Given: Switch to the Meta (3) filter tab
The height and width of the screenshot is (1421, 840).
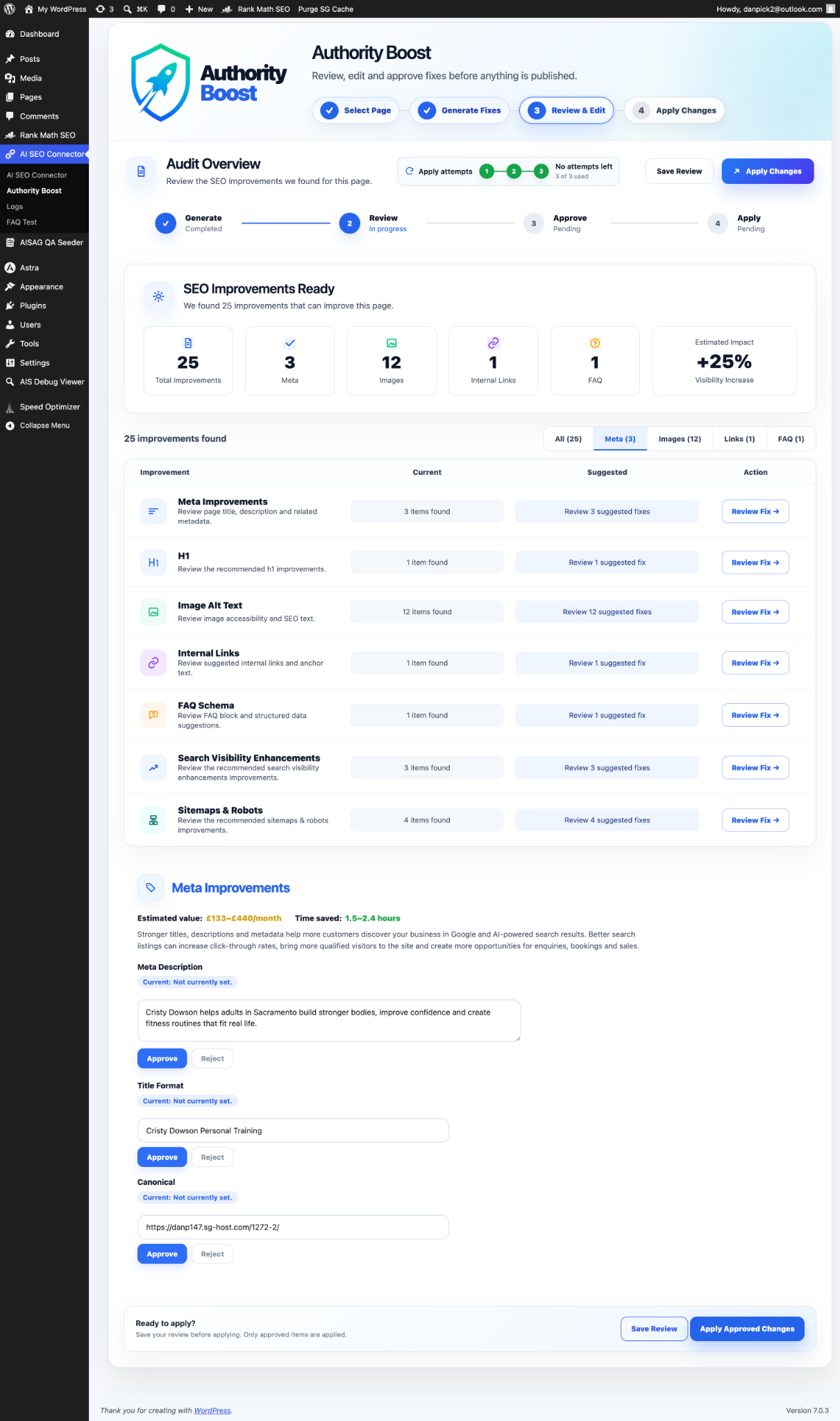Looking at the screenshot, I should click(x=620, y=439).
